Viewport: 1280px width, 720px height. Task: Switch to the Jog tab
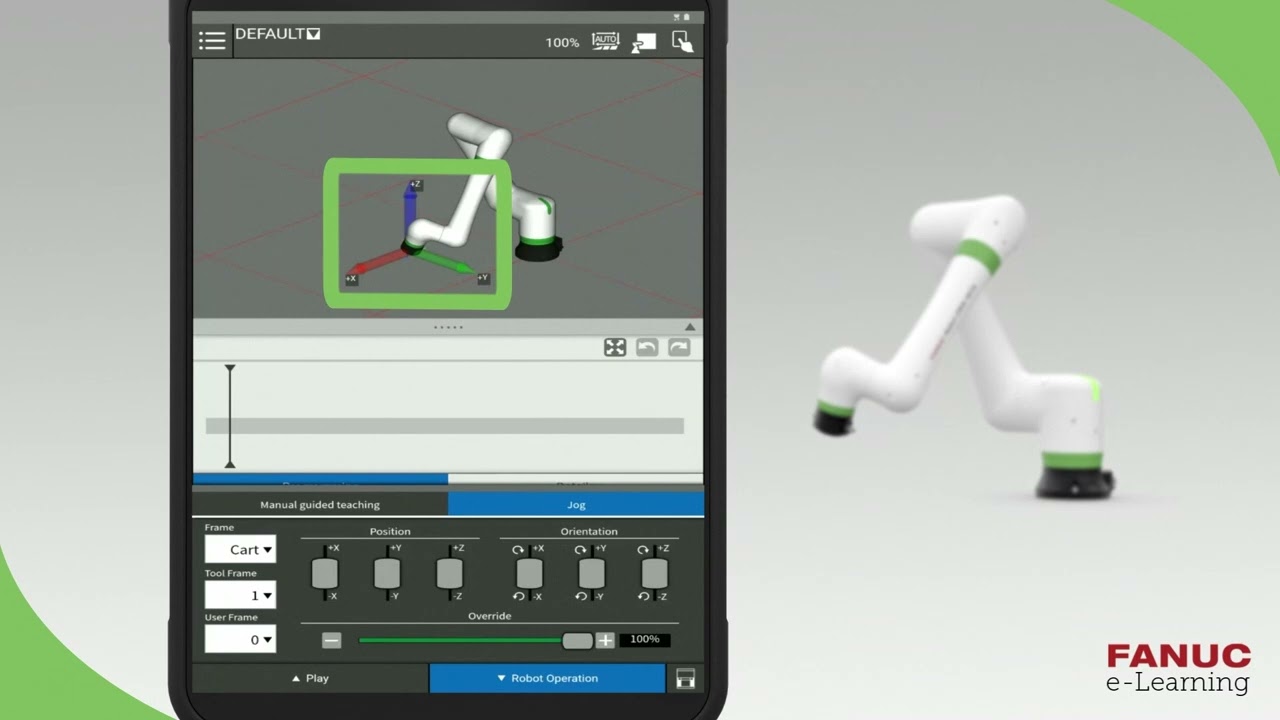[576, 505]
